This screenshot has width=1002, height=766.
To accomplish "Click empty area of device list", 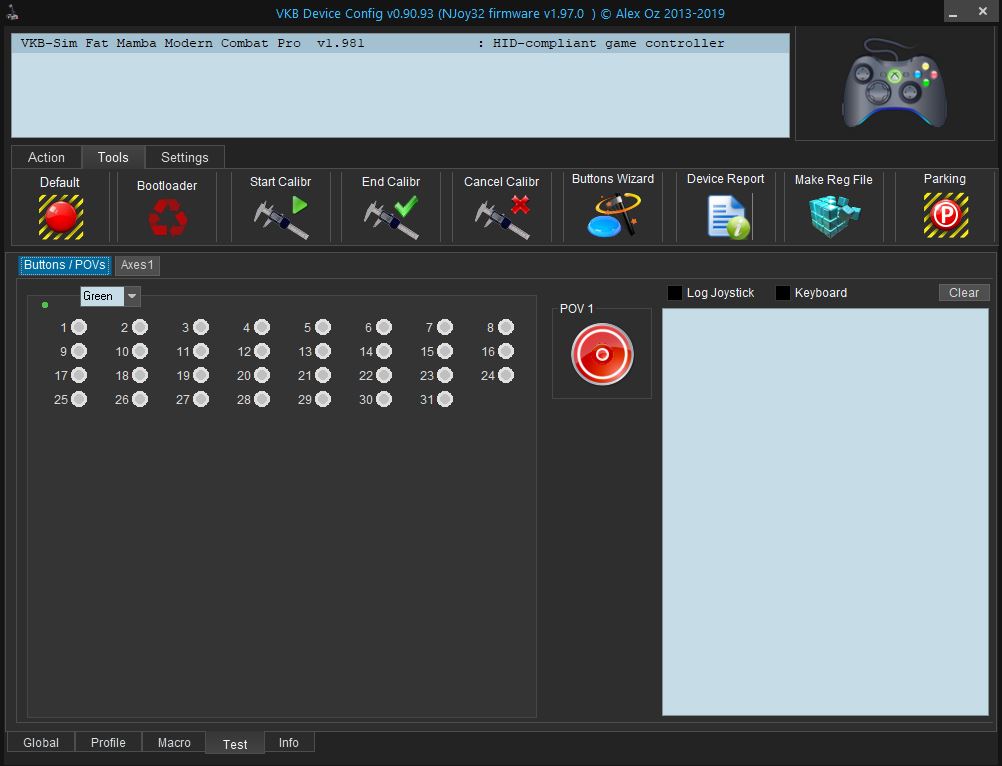I will point(400,95).
